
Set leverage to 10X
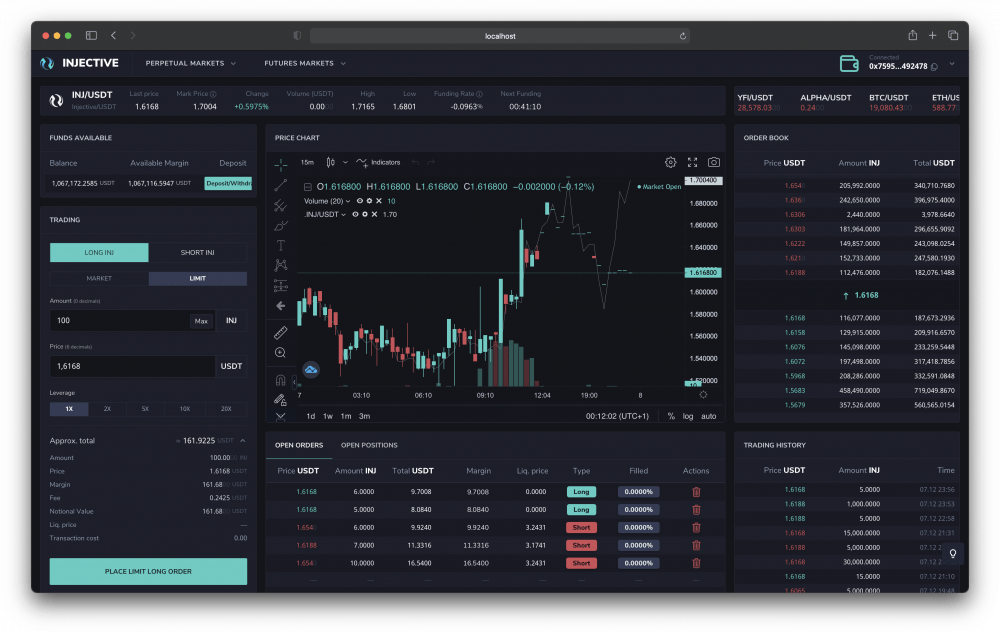click(x=185, y=409)
